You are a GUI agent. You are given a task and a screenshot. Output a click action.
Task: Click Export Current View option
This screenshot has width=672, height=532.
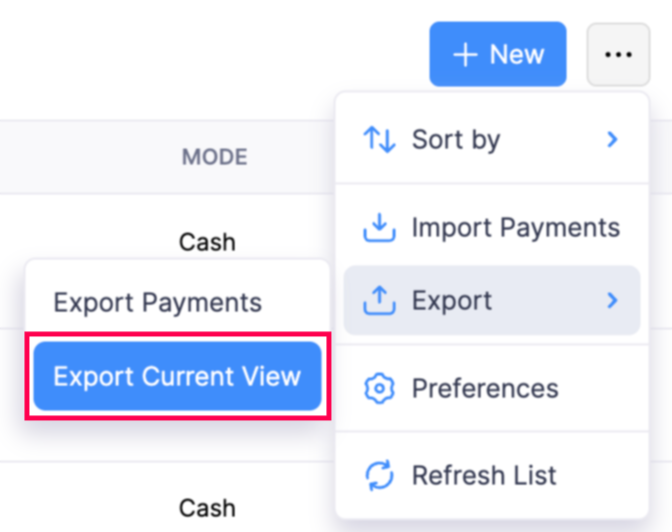[177, 376]
